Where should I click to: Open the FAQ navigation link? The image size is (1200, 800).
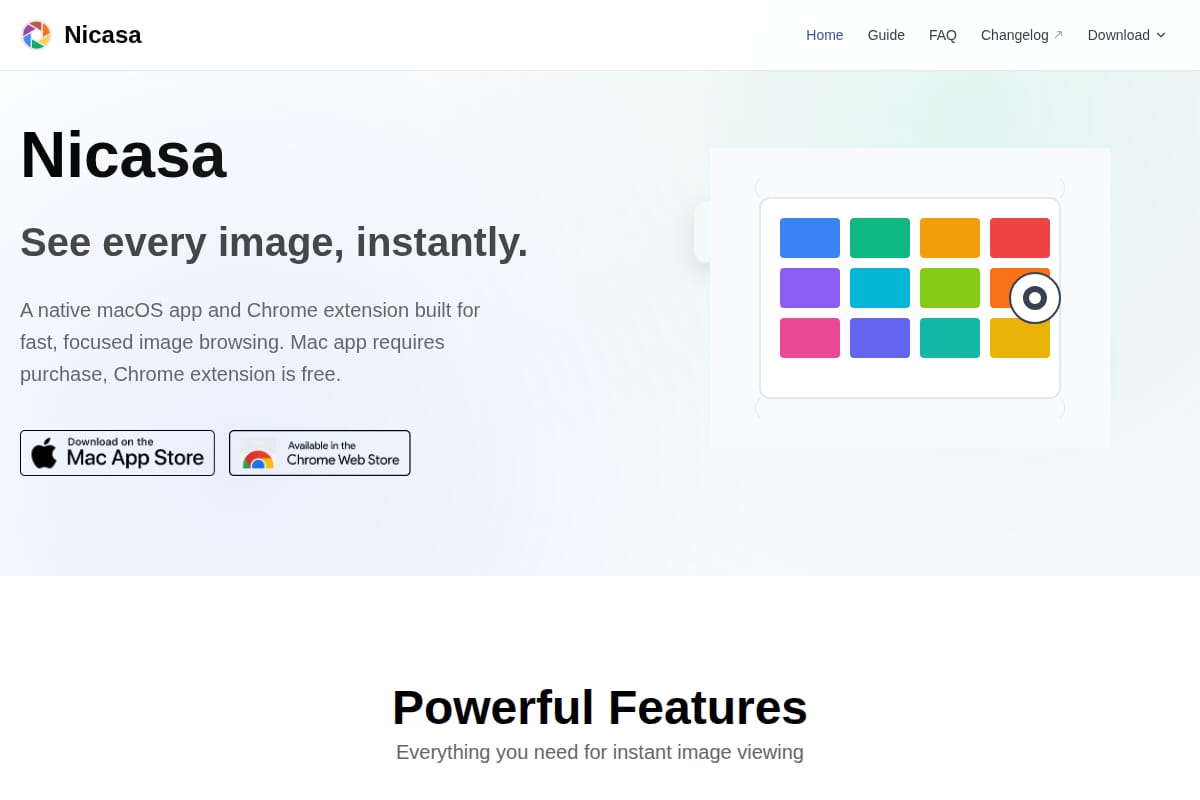pos(943,35)
